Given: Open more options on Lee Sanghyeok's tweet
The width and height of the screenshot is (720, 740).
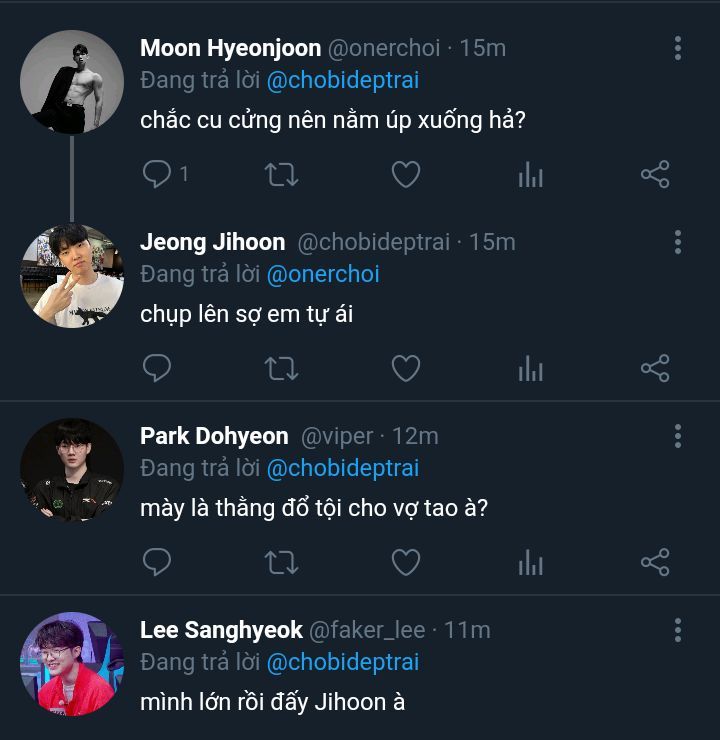Looking at the screenshot, I should pos(678,630).
